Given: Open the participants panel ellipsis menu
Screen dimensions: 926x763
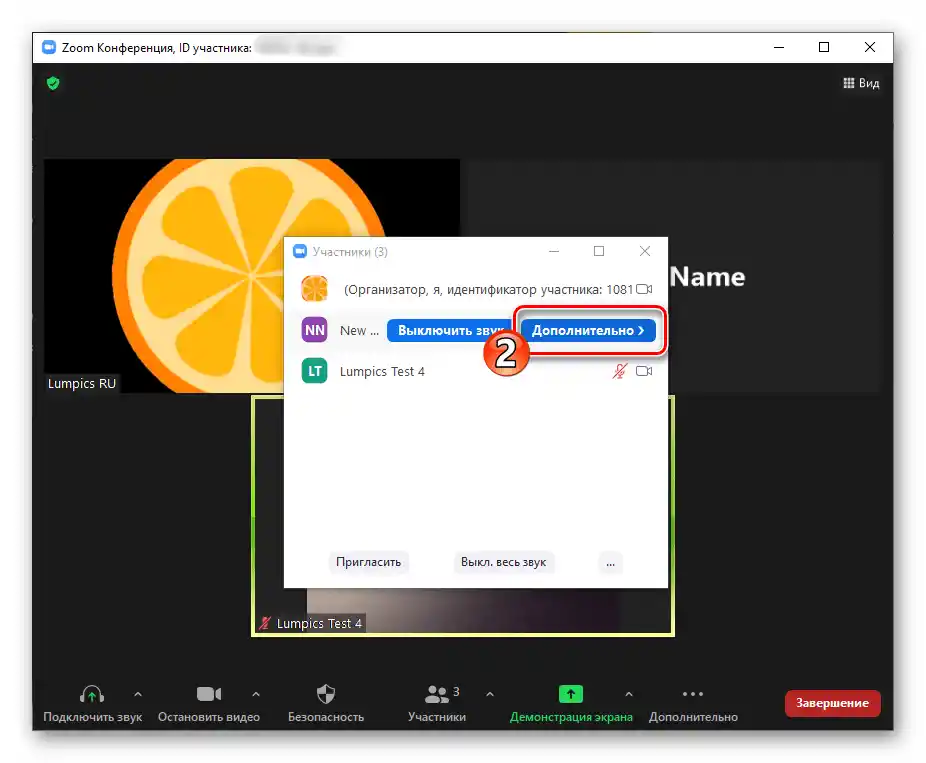Looking at the screenshot, I should point(610,562).
